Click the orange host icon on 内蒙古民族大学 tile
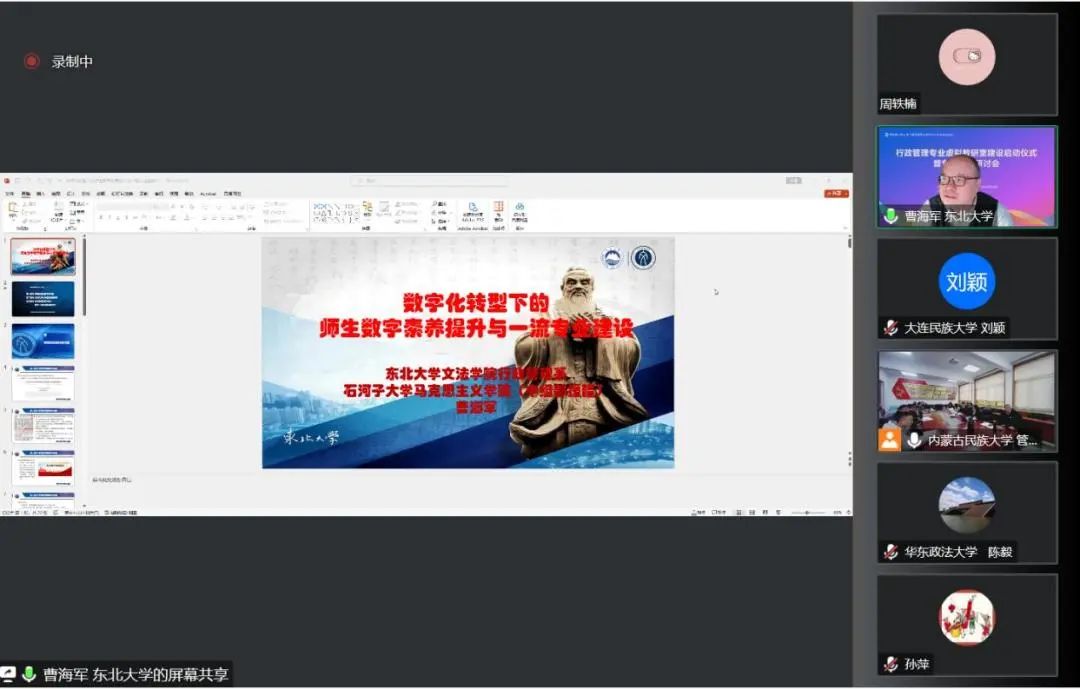1080x689 pixels. tap(890, 440)
